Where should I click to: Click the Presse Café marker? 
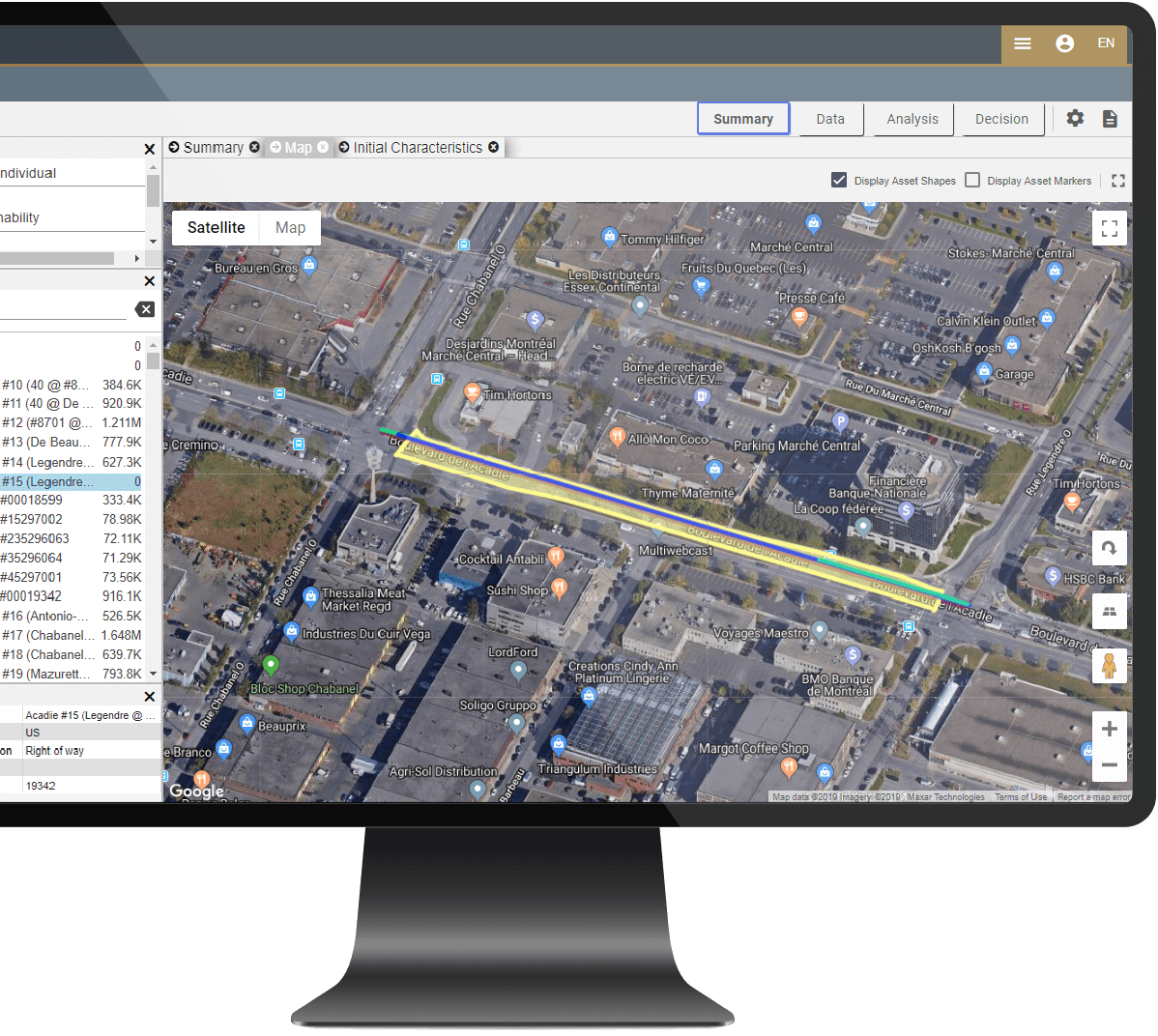coord(798,317)
